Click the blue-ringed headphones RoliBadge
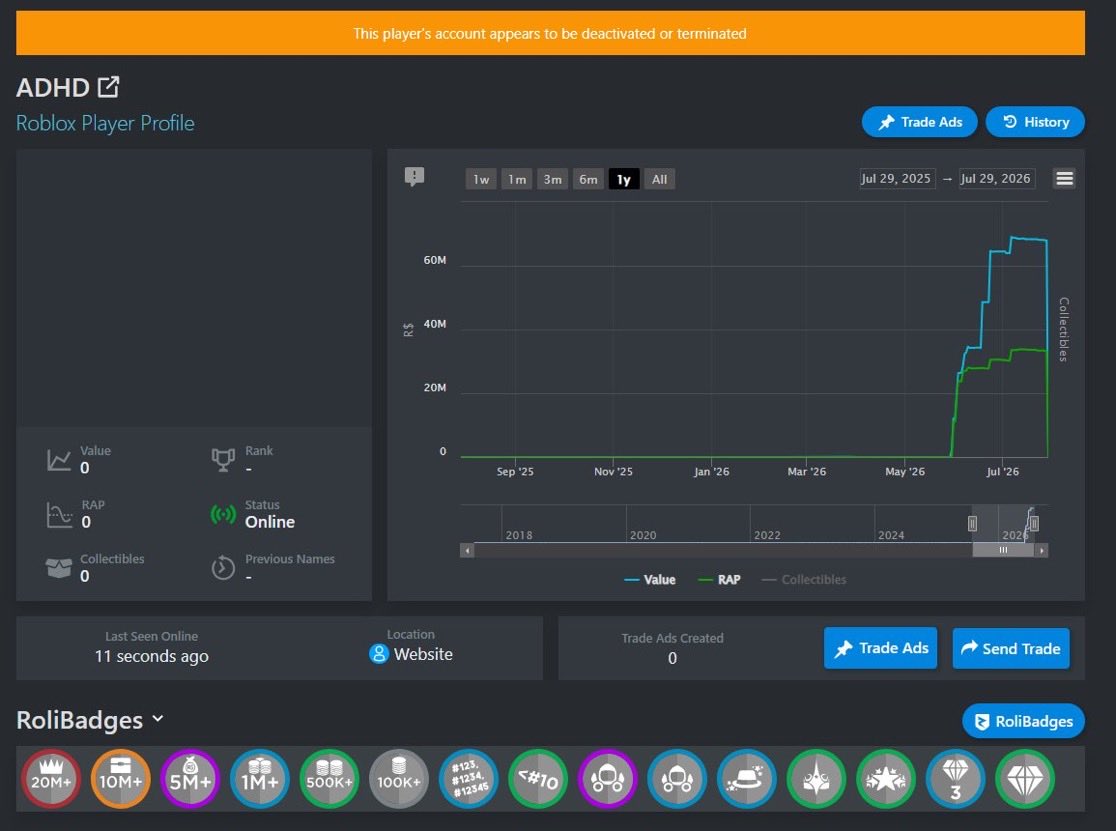 (677, 779)
